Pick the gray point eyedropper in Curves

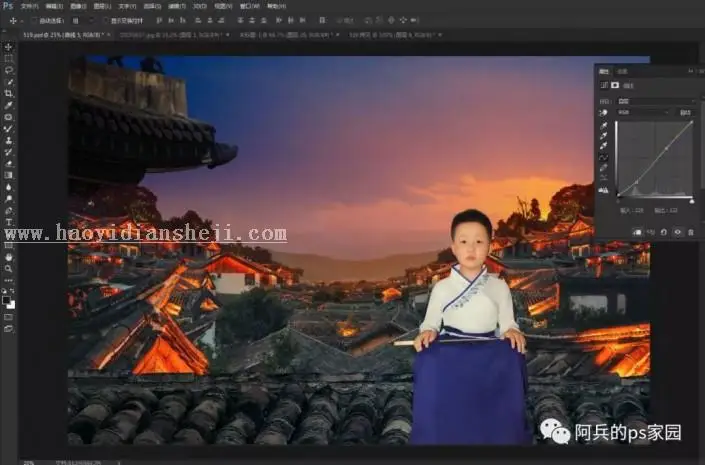pos(603,135)
